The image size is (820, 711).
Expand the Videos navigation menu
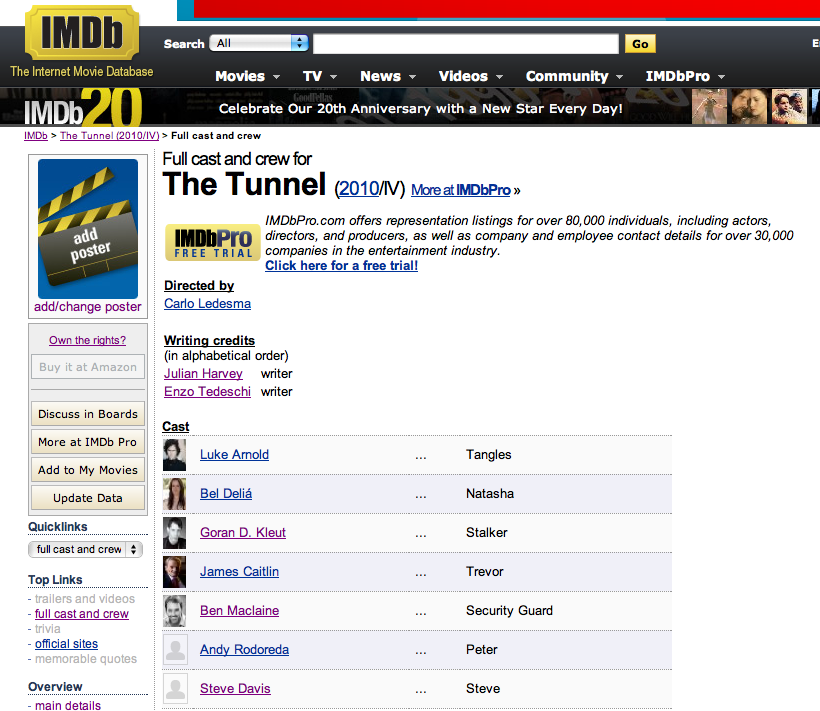(471, 76)
